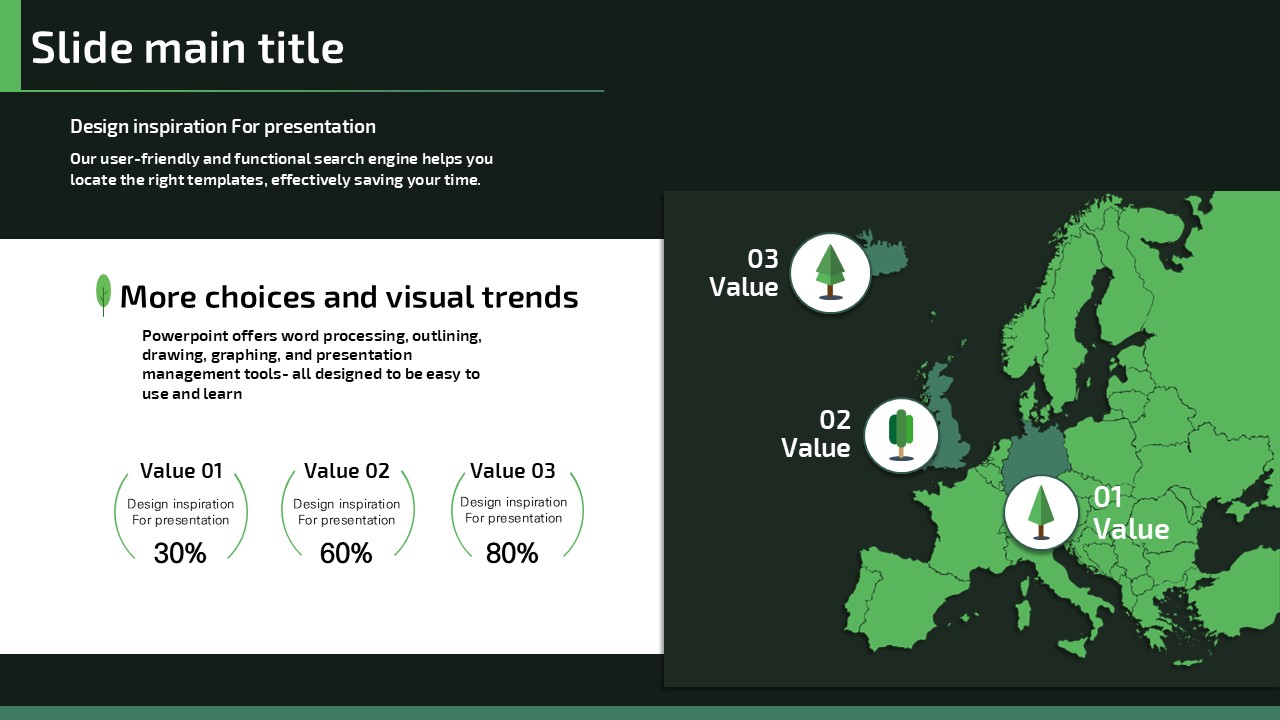Select the '03 Value' map label

(744, 273)
